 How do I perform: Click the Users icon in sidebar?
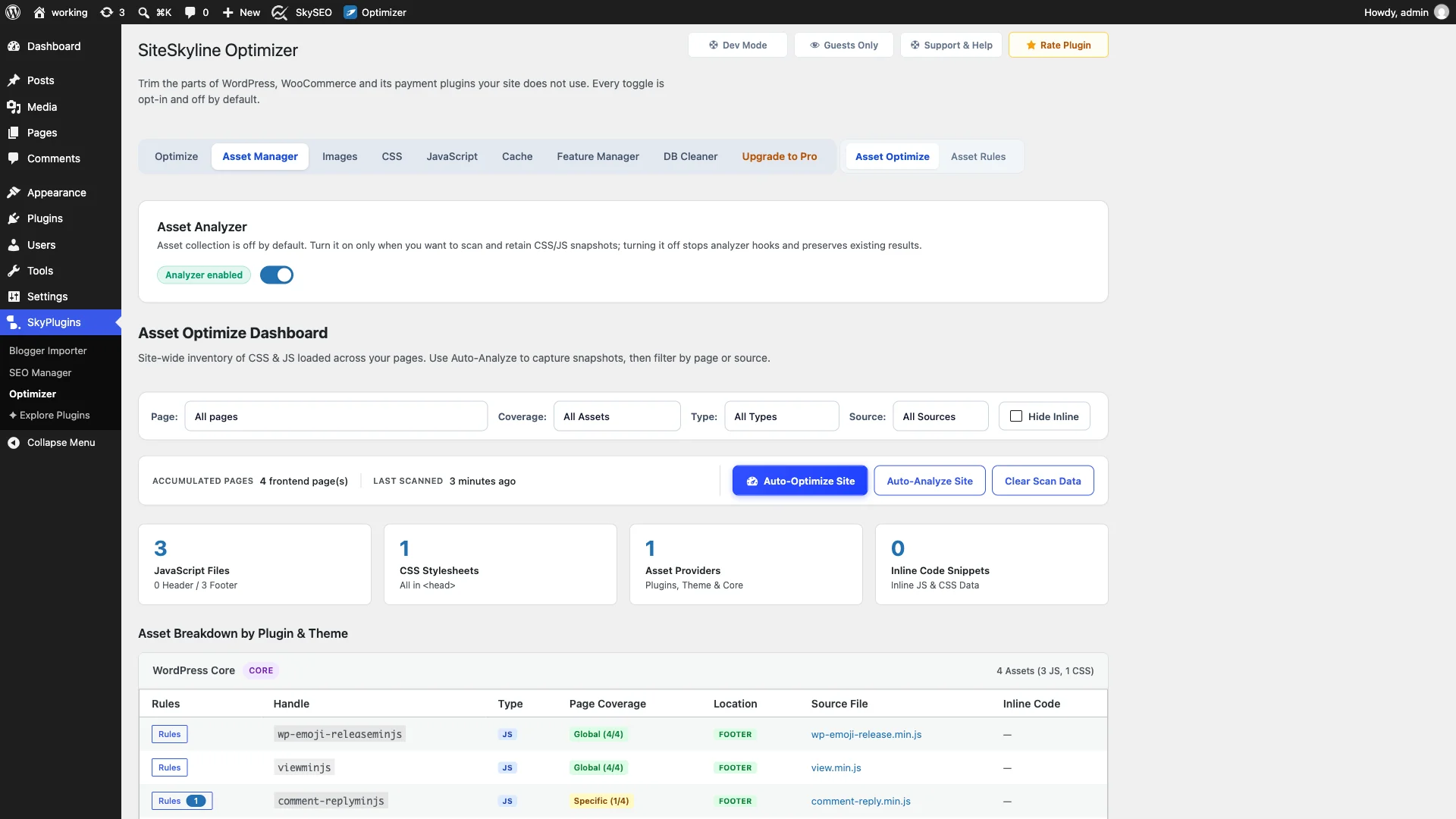[x=14, y=245]
